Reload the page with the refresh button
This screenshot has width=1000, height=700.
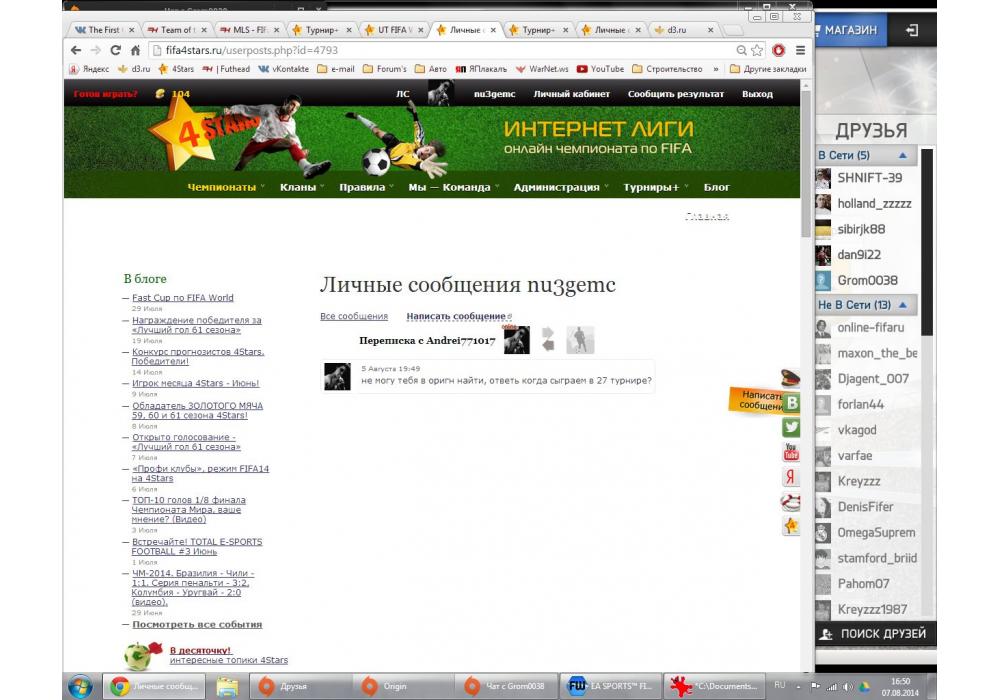[115, 50]
